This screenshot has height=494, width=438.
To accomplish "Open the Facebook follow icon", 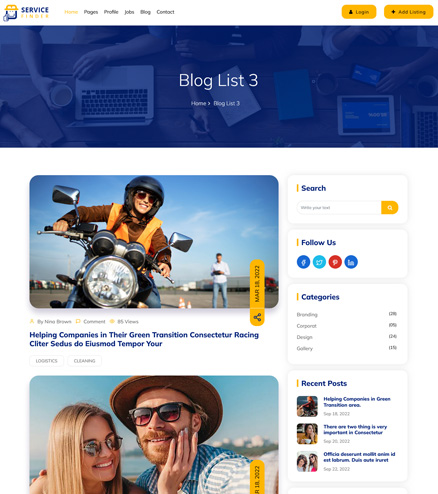I will (x=303, y=262).
